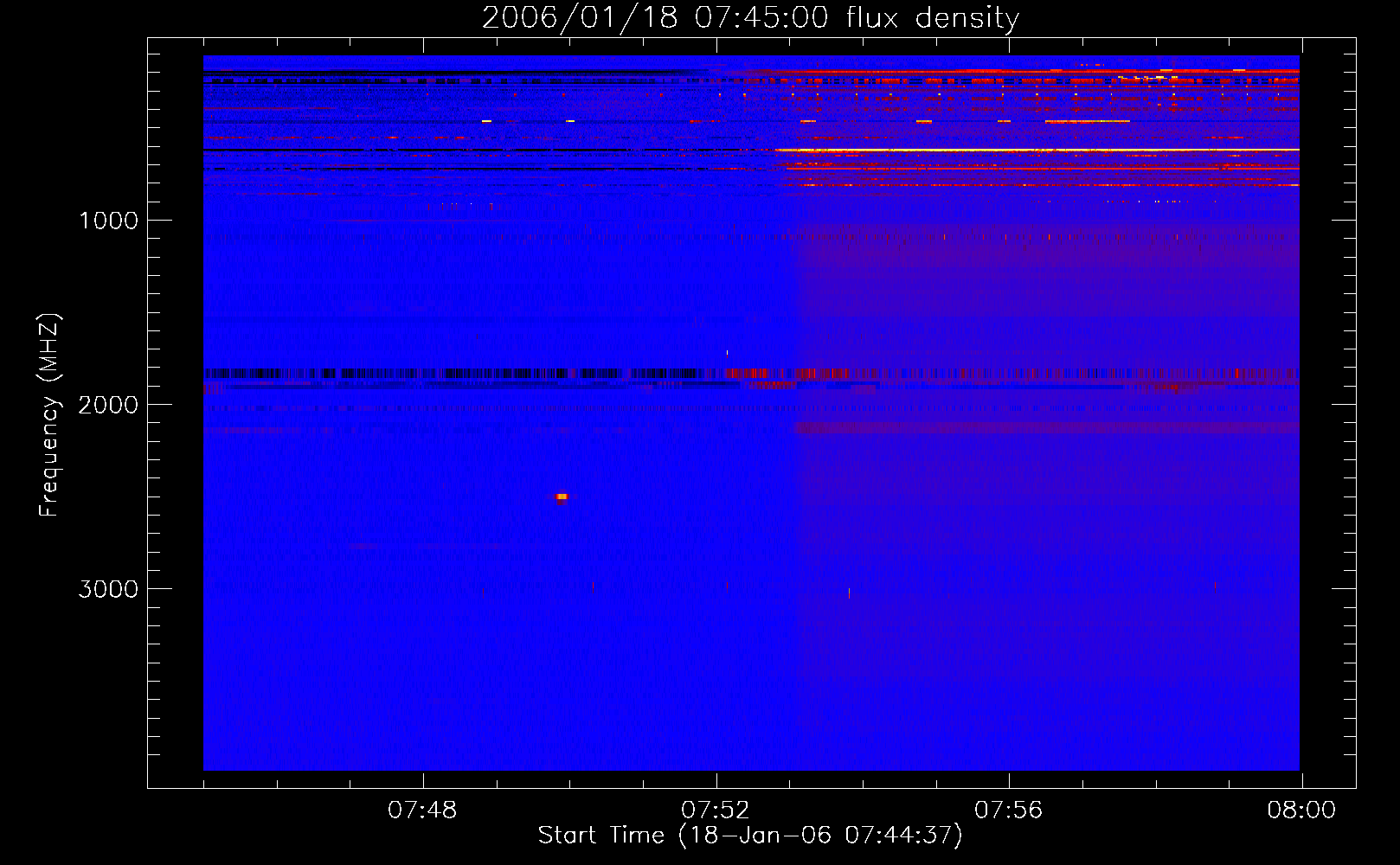Click the '07:56' time tick label
1400x865 pixels.
1009,811
